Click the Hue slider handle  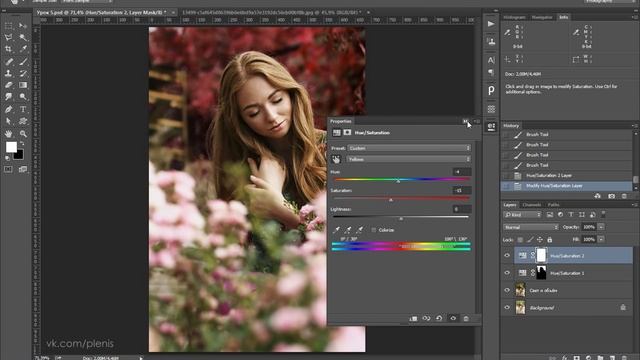coord(398,181)
